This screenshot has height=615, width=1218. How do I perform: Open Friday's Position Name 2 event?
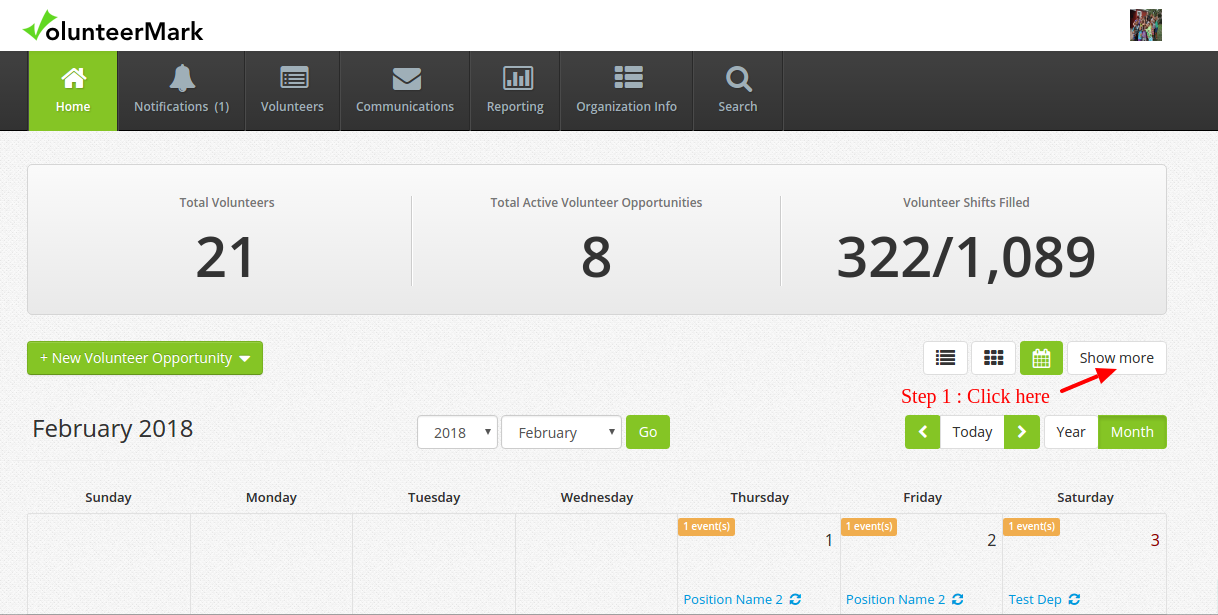[896, 600]
